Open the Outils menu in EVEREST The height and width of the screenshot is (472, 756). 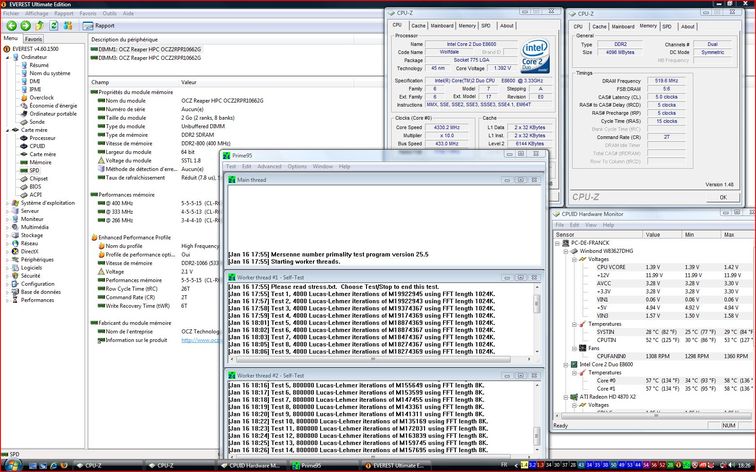tap(109, 13)
